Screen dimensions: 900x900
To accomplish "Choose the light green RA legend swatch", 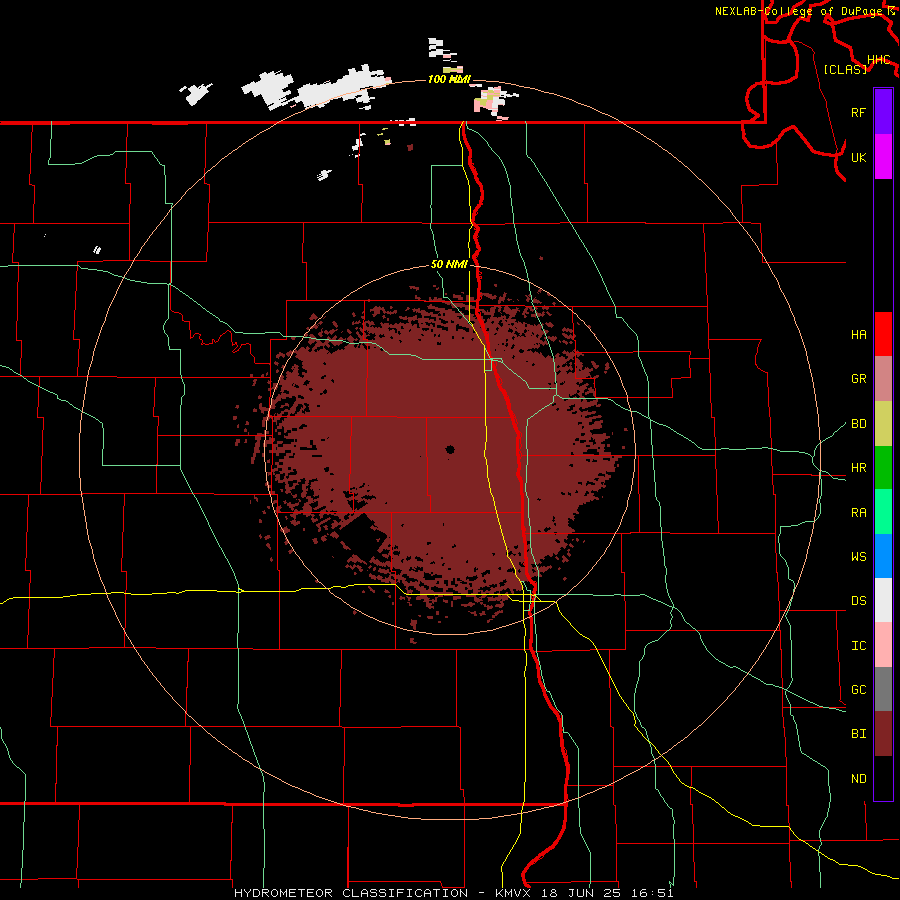I will [883, 512].
